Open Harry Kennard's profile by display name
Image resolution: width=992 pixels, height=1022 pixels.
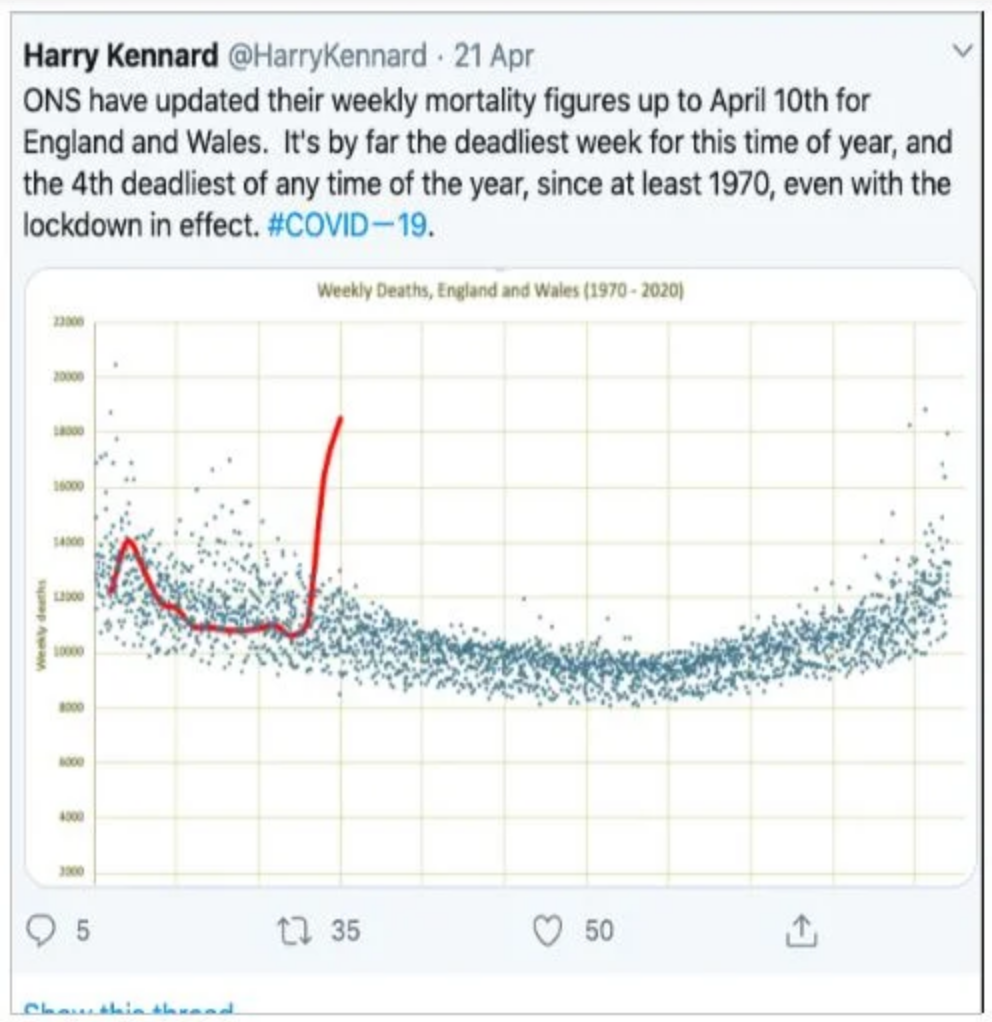click(121, 55)
